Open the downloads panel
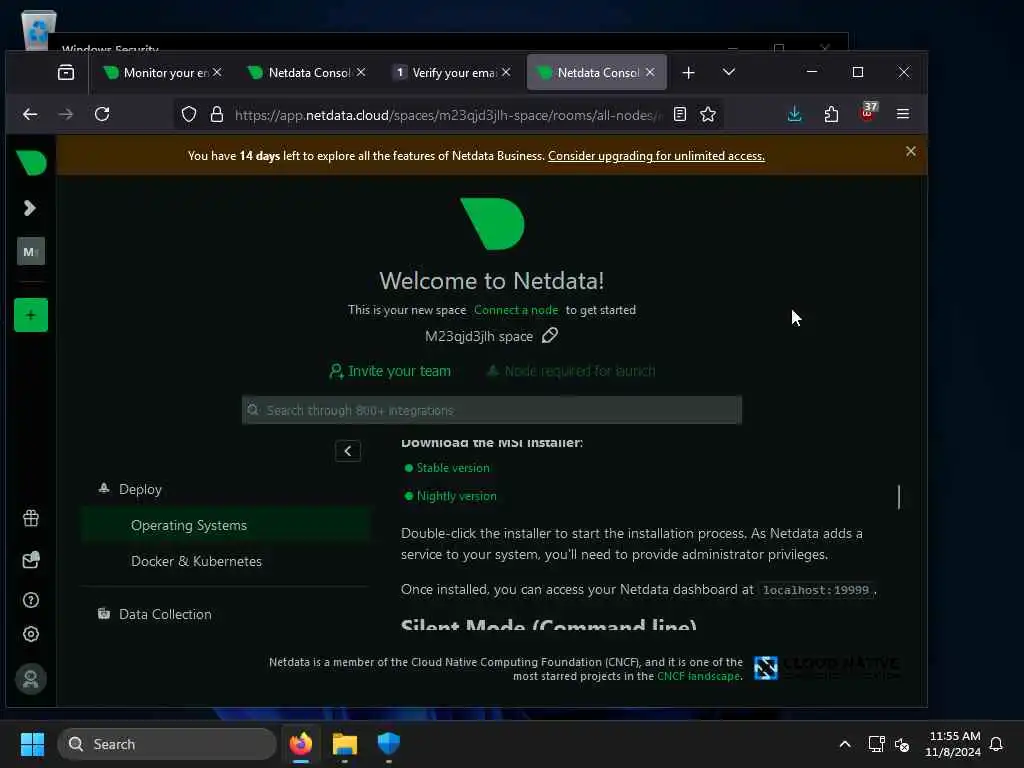Screen dimensions: 1024x768 (794, 114)
